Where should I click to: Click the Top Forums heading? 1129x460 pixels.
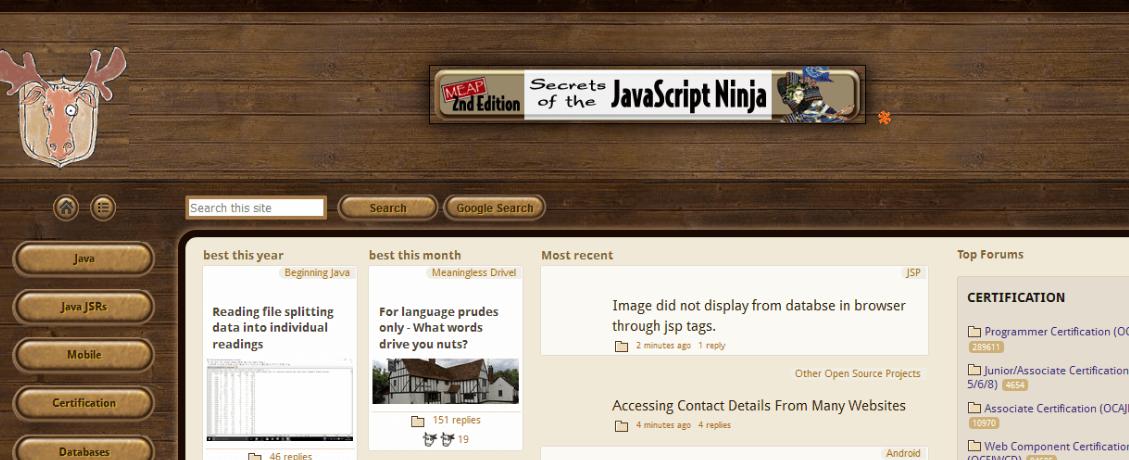pos(990,254)
